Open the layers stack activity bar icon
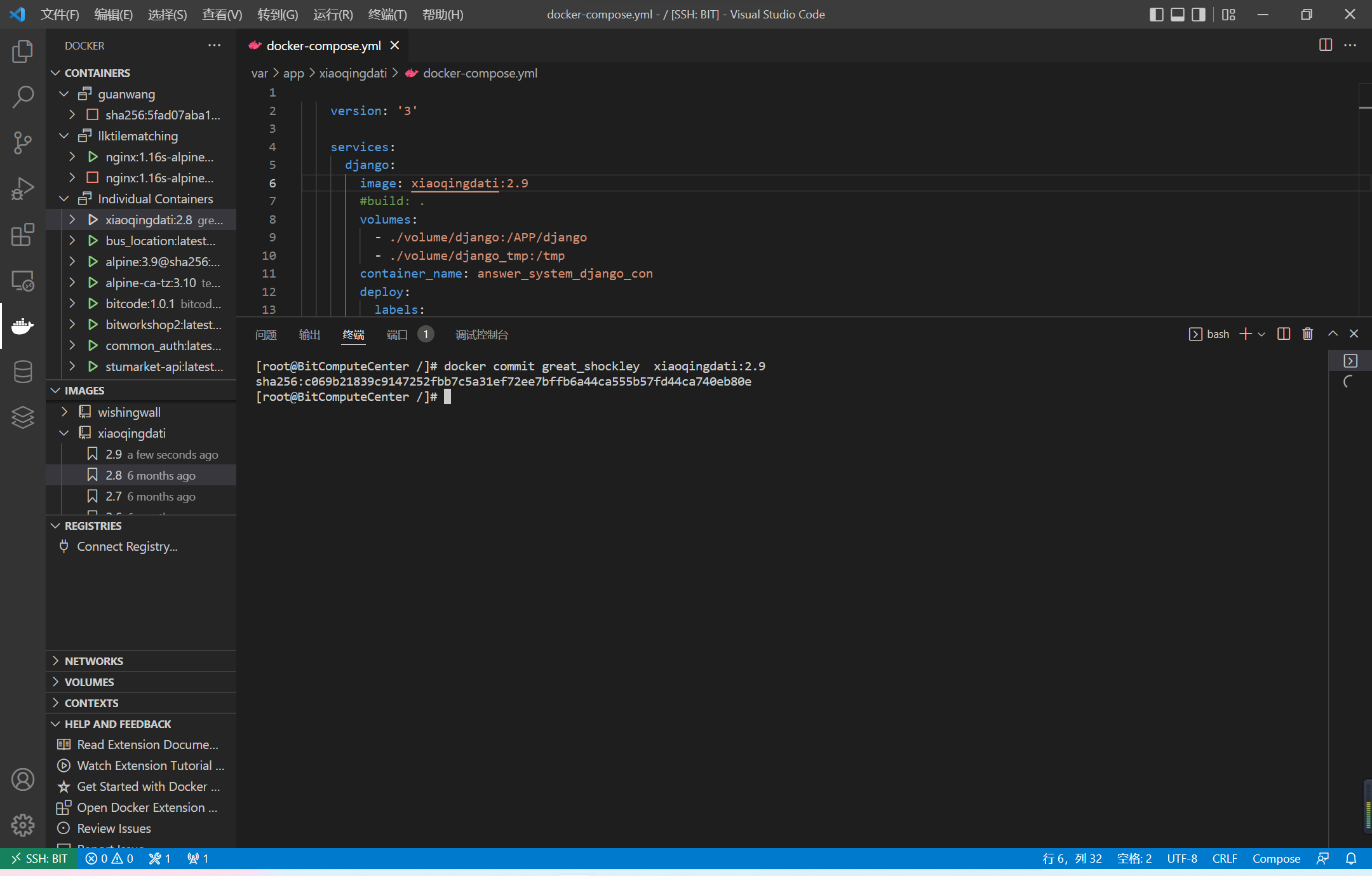This screenshot has height=876, width=1372. (23, 417)
